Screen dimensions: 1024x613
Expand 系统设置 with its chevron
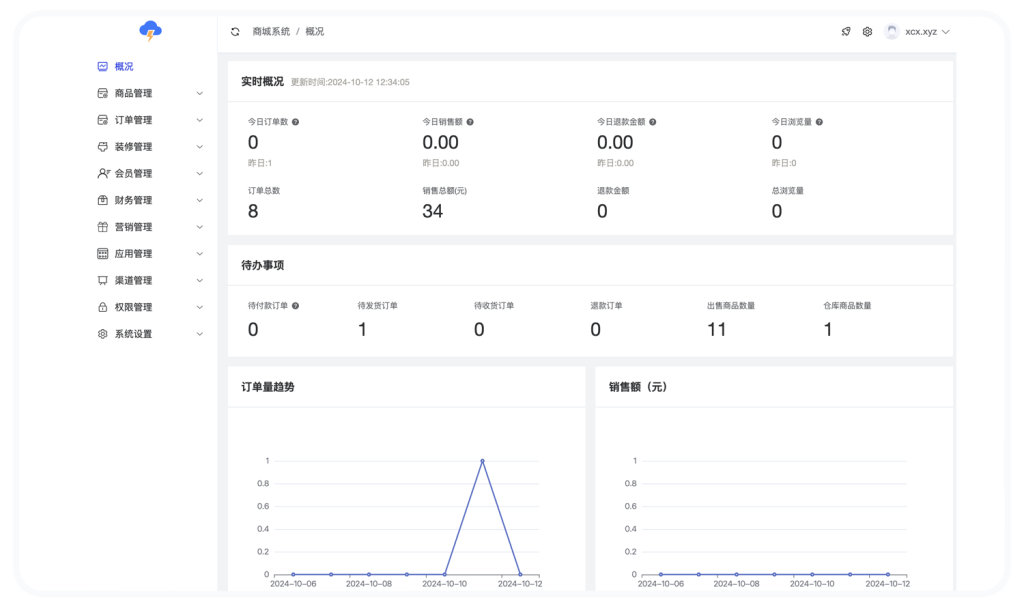[x=200, y=334]
